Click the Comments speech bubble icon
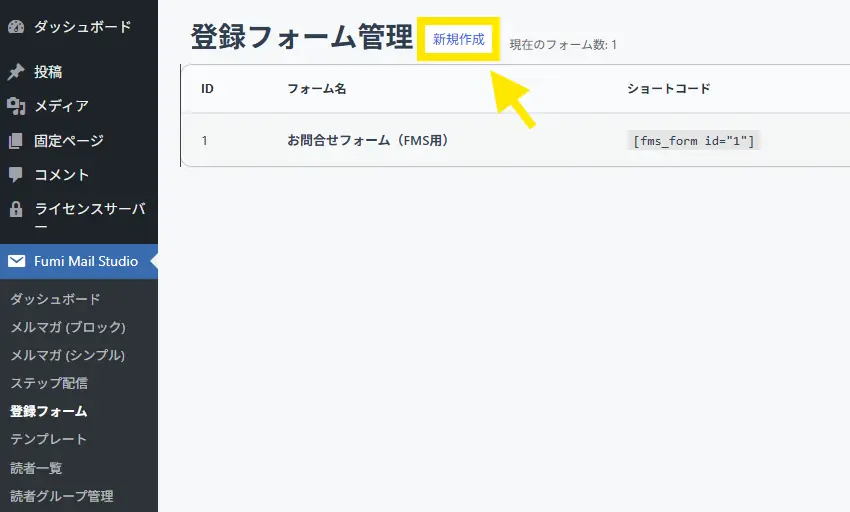This screenshot has height=512, width=850. [x=16, y=175]
